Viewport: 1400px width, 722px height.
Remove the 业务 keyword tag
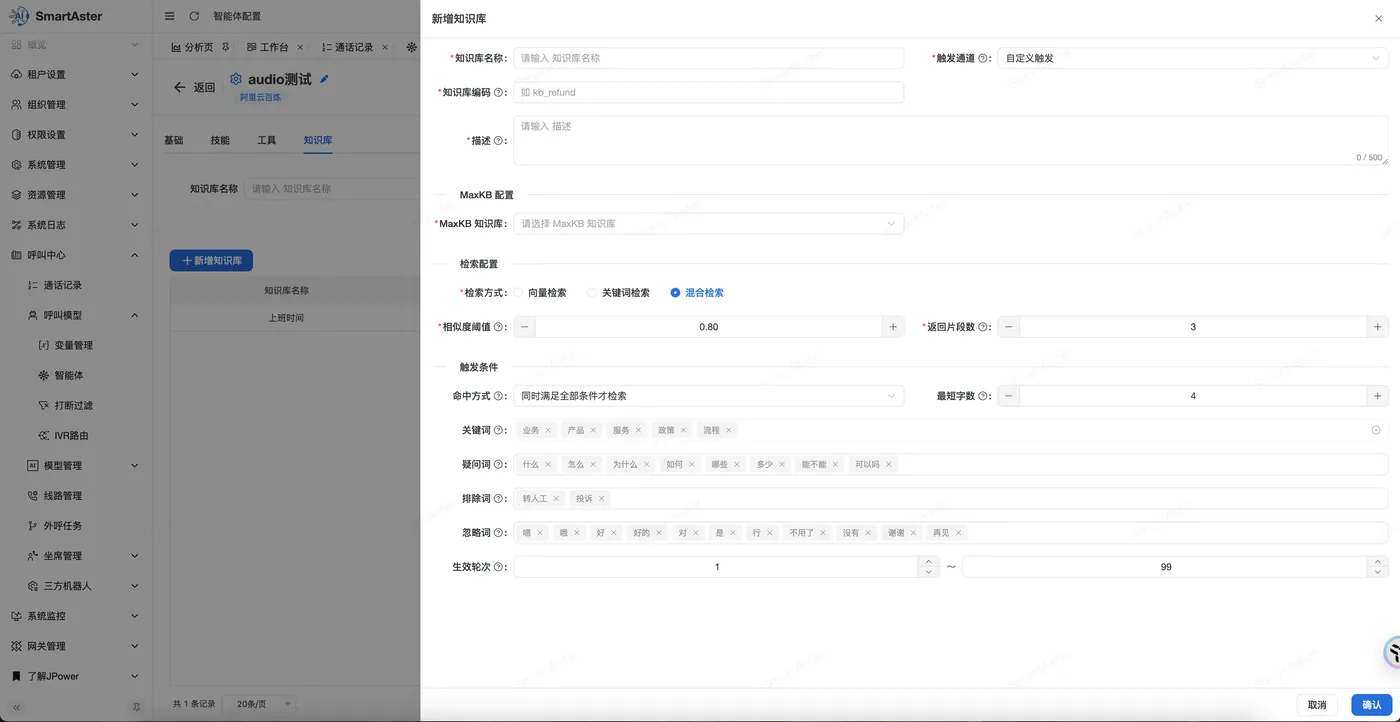pyautogui.click(x=548, y=430)
